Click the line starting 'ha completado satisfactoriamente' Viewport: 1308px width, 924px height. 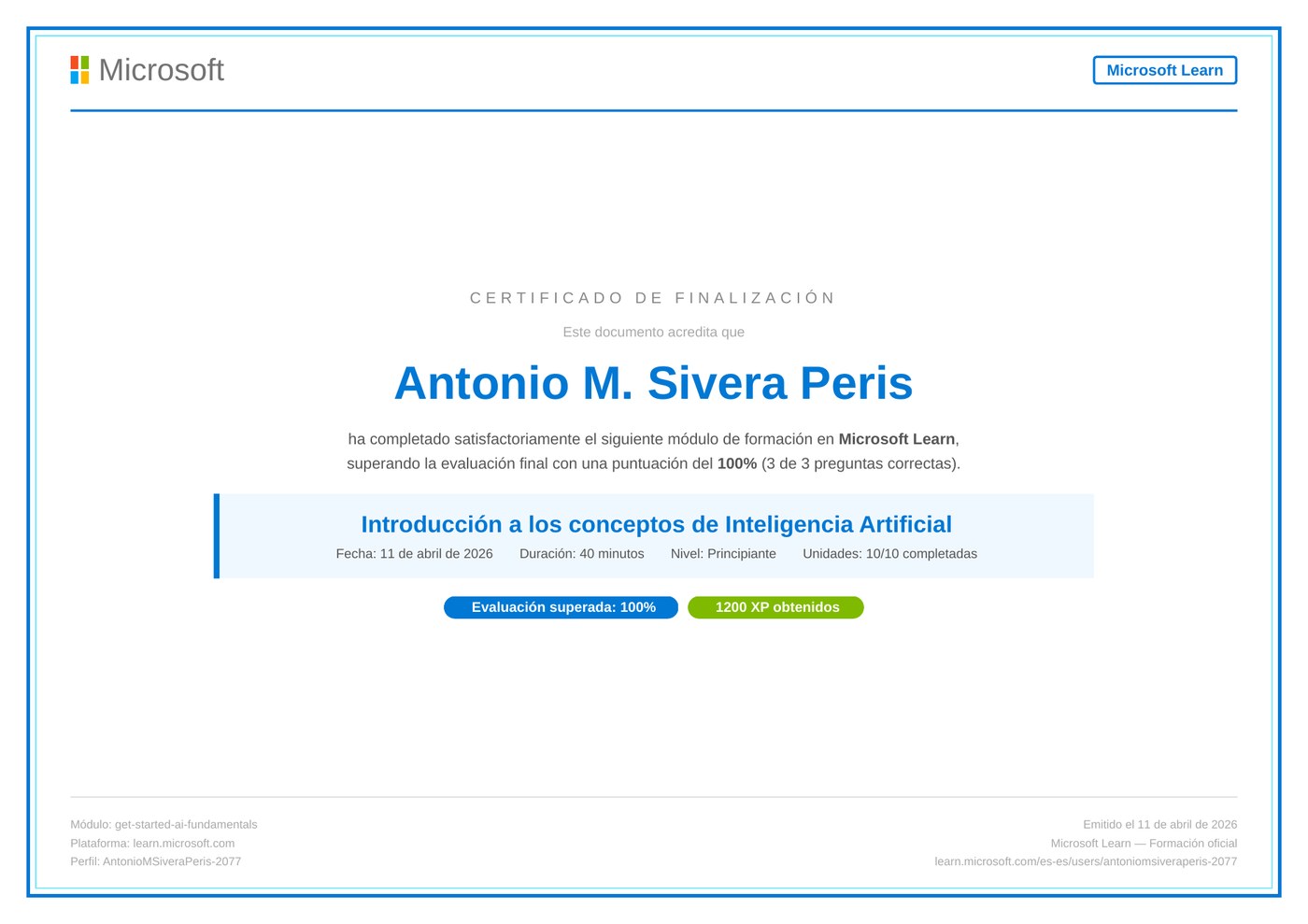pyautogui.click(x=653, y=439)
